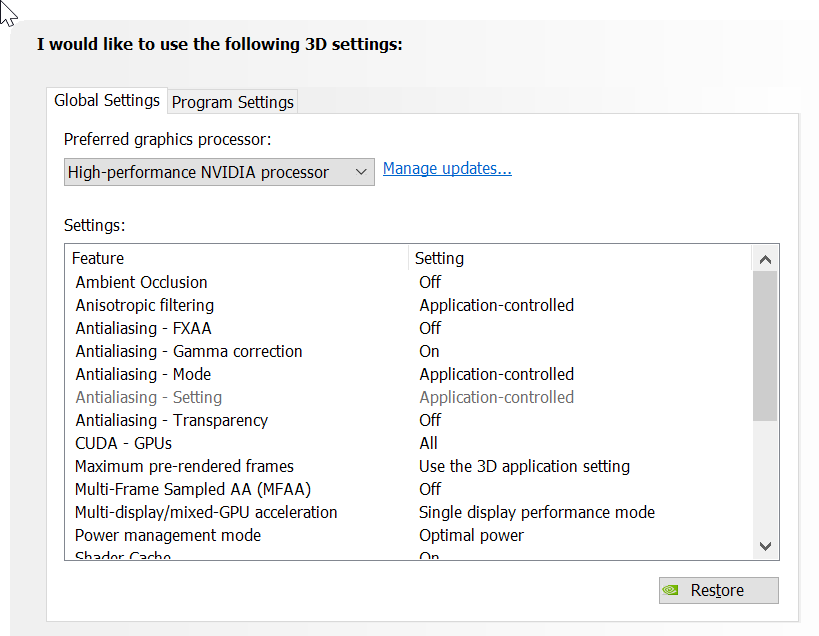Click the settings list scroll down arrow

(x=765, y=546)
